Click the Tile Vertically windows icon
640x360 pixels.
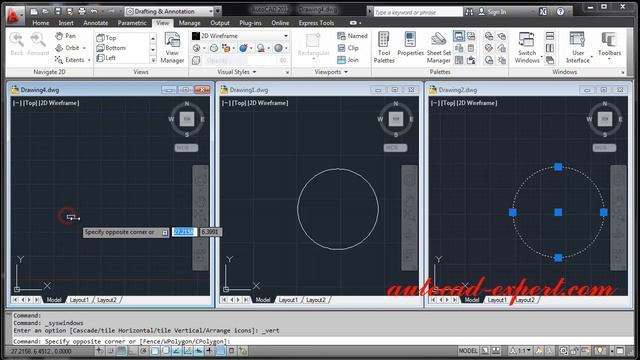tap(550, 48)
